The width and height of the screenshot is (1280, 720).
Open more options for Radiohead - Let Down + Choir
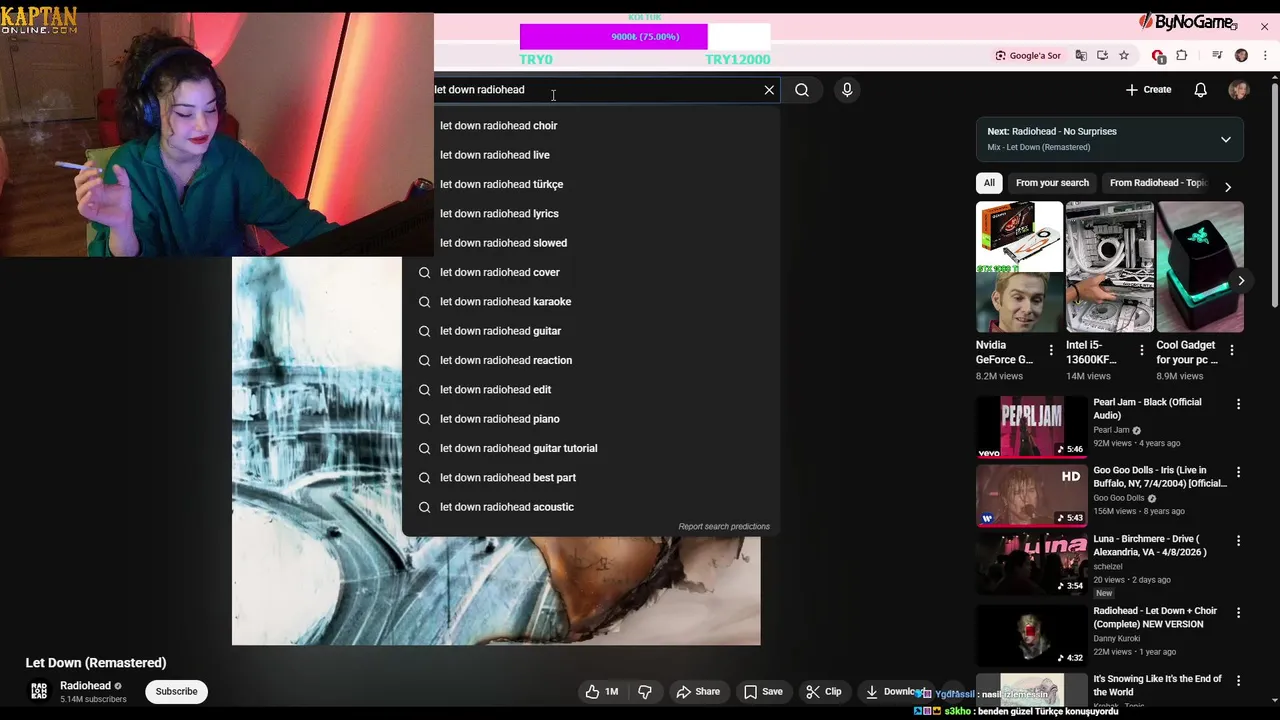point(1238,612)
